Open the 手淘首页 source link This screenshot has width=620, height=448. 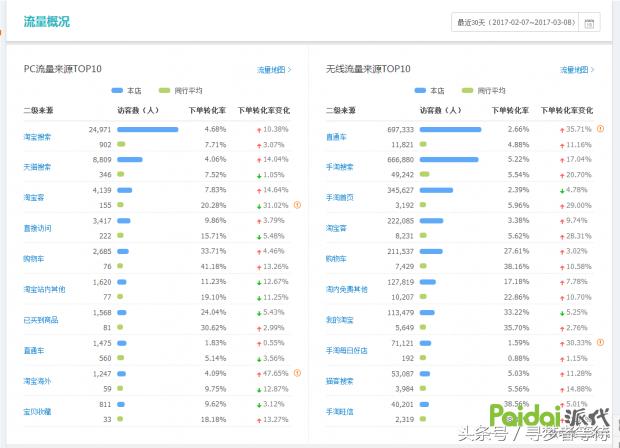coord(340,197)
